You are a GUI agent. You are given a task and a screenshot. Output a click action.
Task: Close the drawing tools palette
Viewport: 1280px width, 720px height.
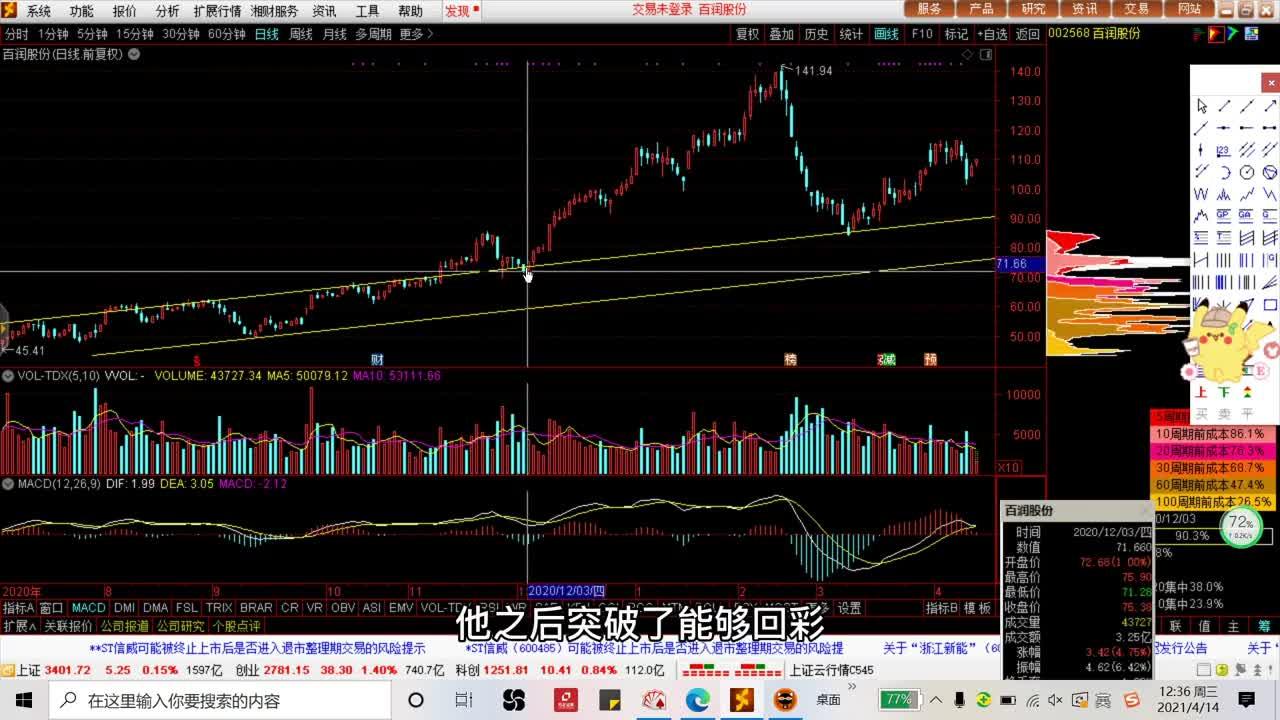pyautogui.click(x=1270, y=83)
